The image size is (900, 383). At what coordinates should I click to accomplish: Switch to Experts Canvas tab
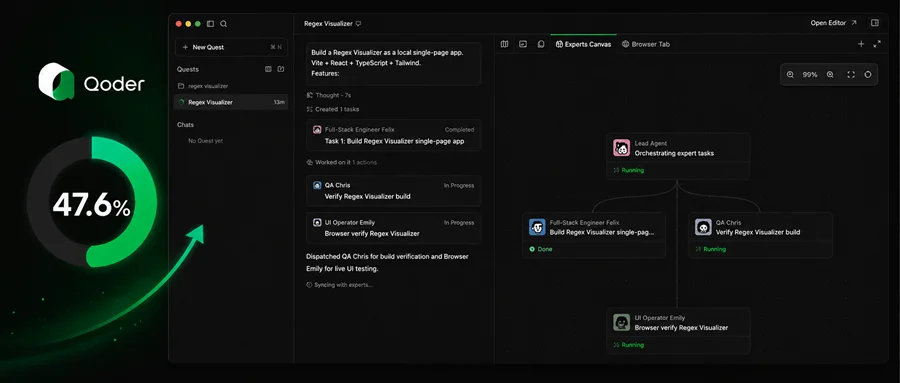coord(583,44)
